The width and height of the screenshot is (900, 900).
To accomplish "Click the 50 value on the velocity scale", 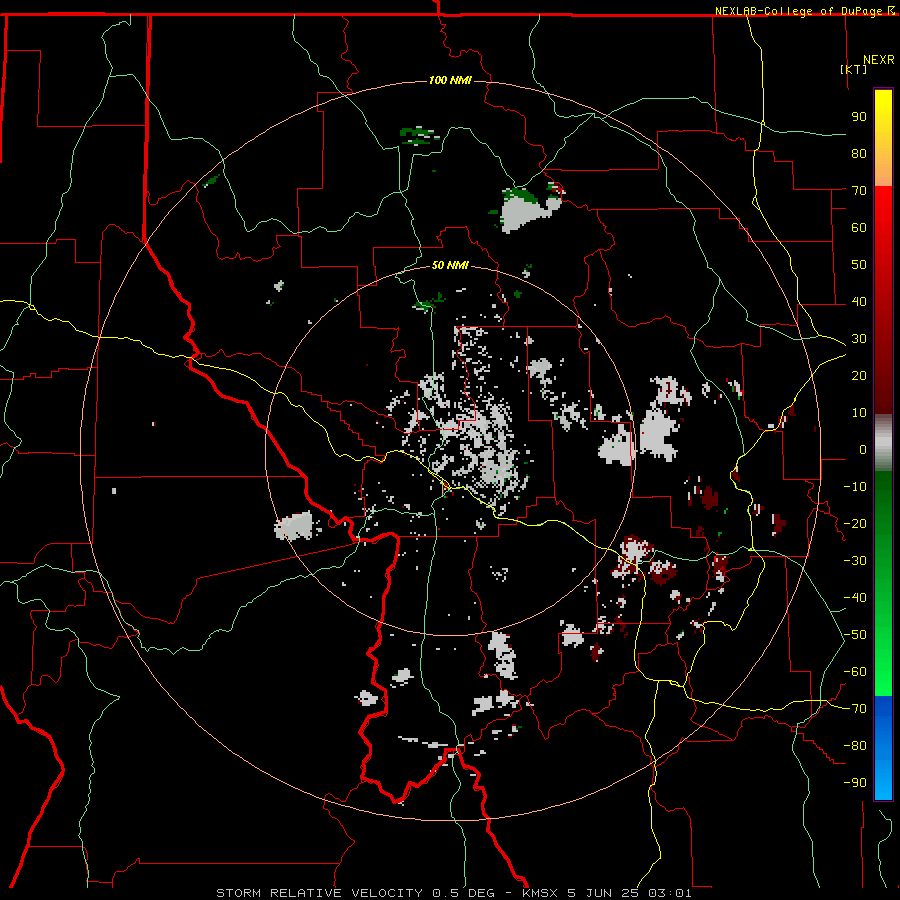I will coord(859,265).
